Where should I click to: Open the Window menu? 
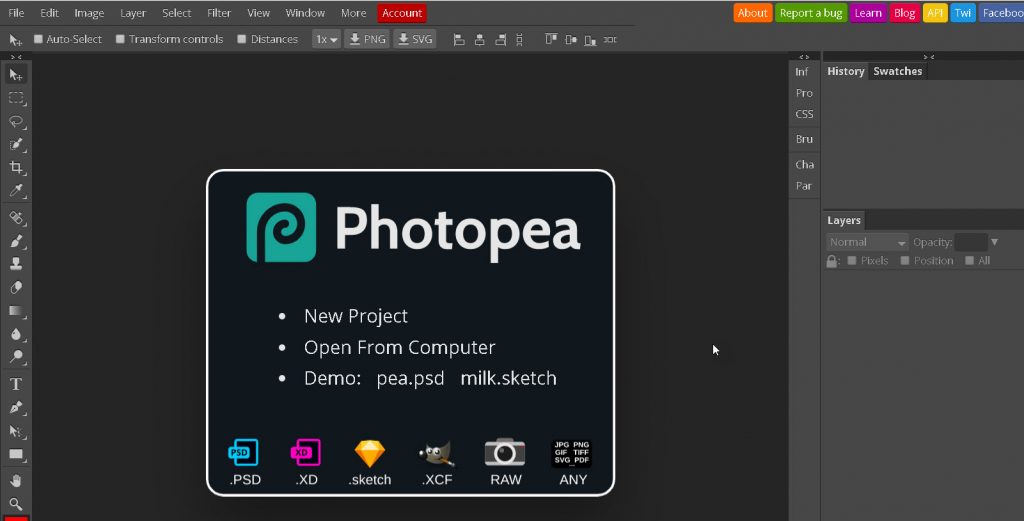[x=305, y=13]
